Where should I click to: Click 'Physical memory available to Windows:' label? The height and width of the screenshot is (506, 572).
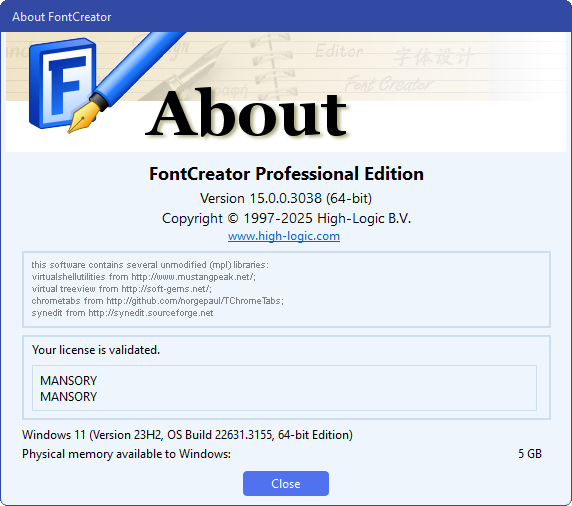point(126,454)
